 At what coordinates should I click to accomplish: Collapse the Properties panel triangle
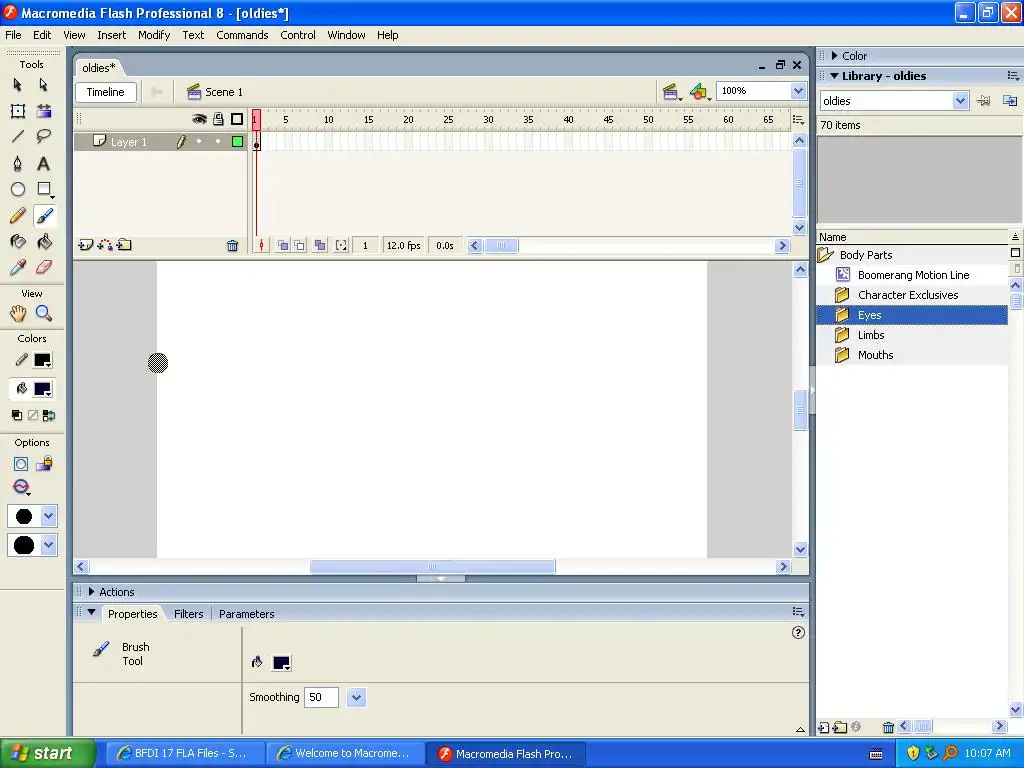pyautogui.click(x=91, y=613)
